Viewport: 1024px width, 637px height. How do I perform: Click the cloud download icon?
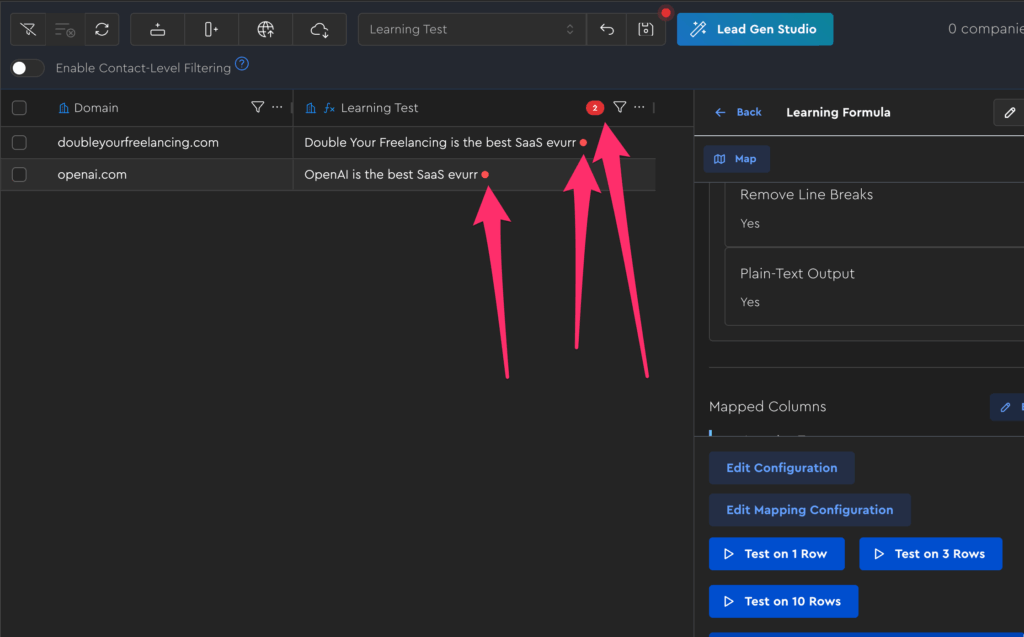point(319,30)
